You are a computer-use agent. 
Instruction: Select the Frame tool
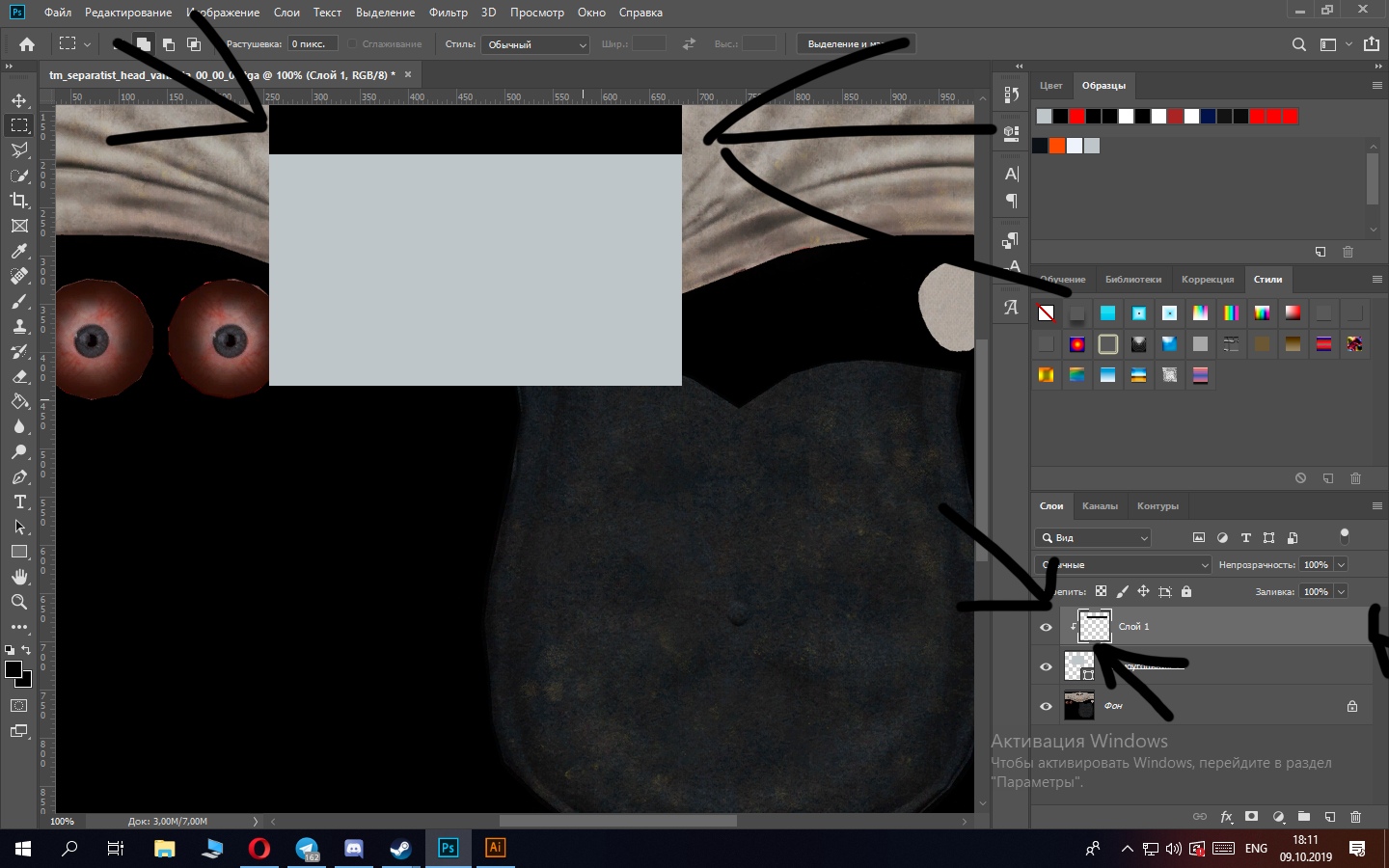point(19,226)
